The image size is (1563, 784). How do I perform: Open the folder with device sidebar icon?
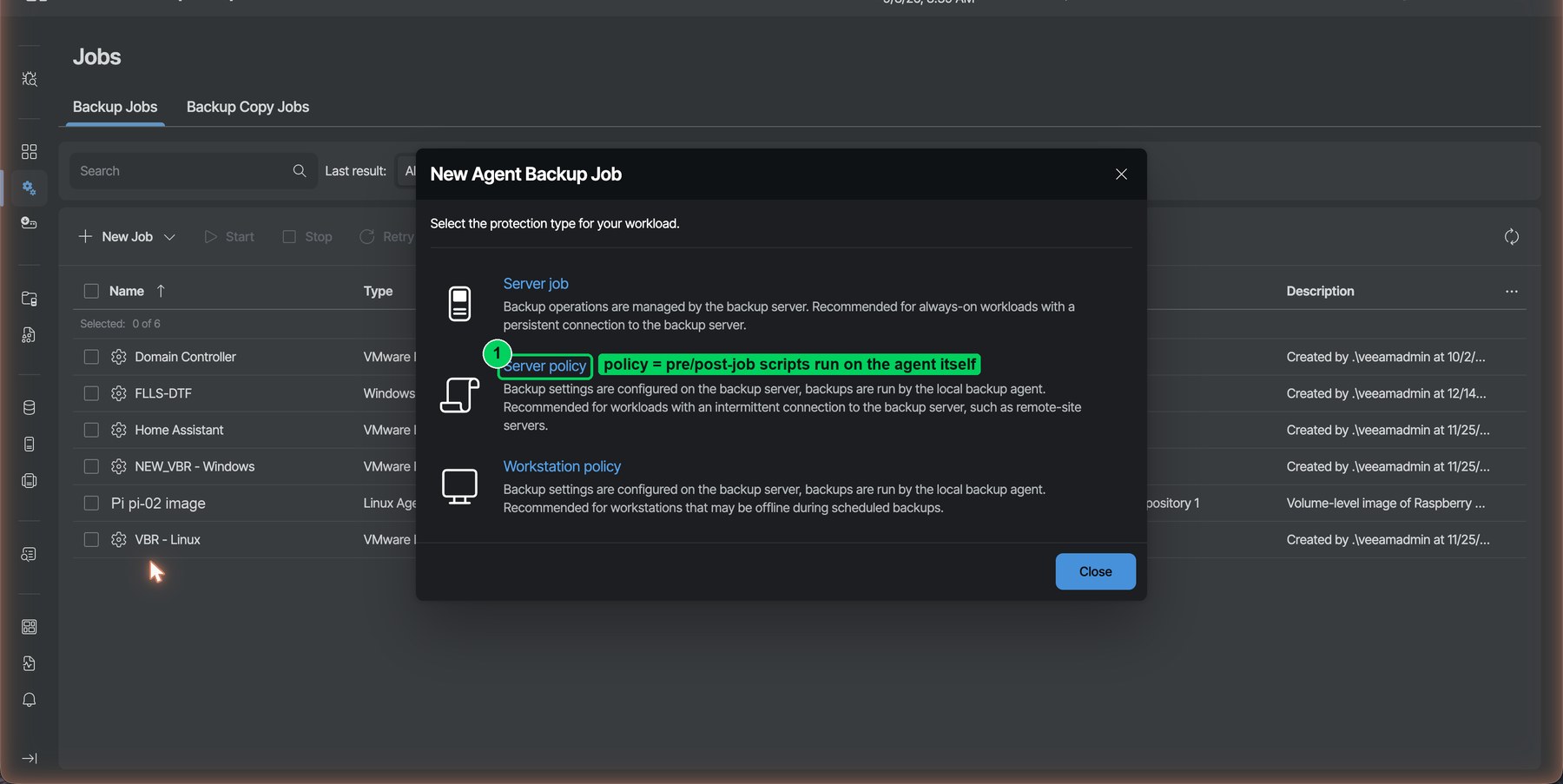[29, 299]
